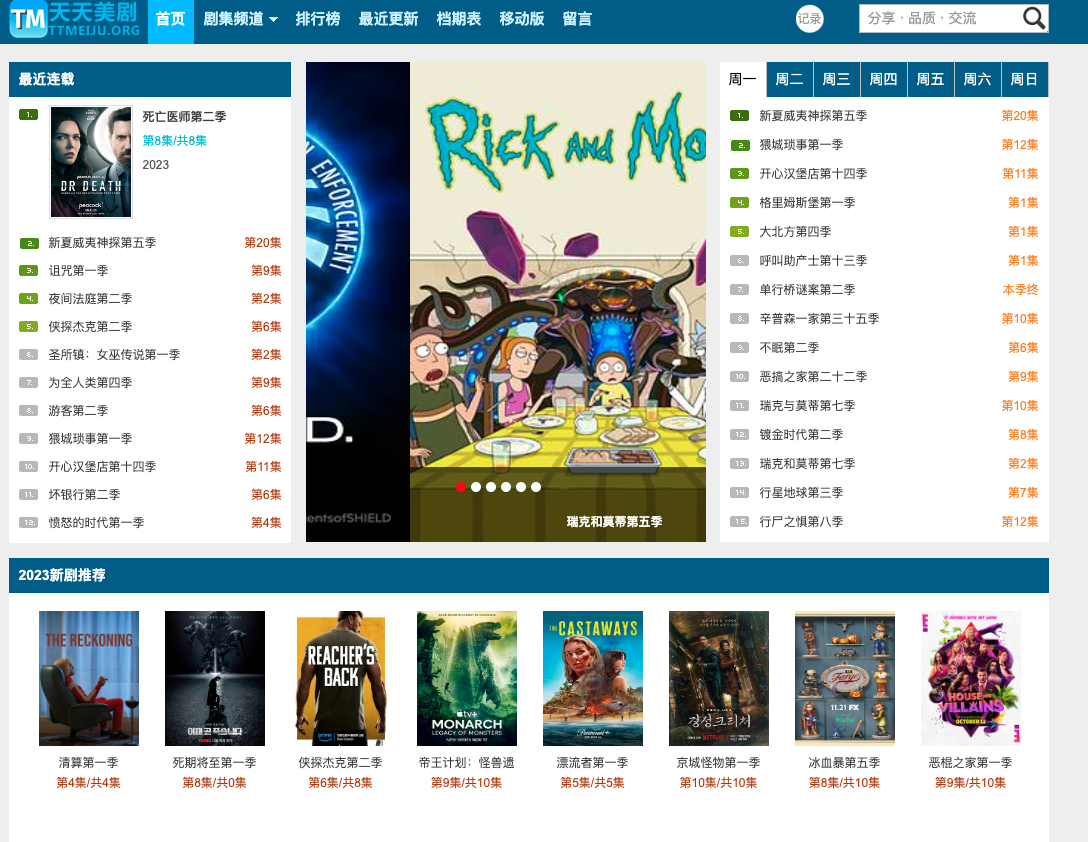Open the Dr Death poster thumbnail

click(91, 162)
